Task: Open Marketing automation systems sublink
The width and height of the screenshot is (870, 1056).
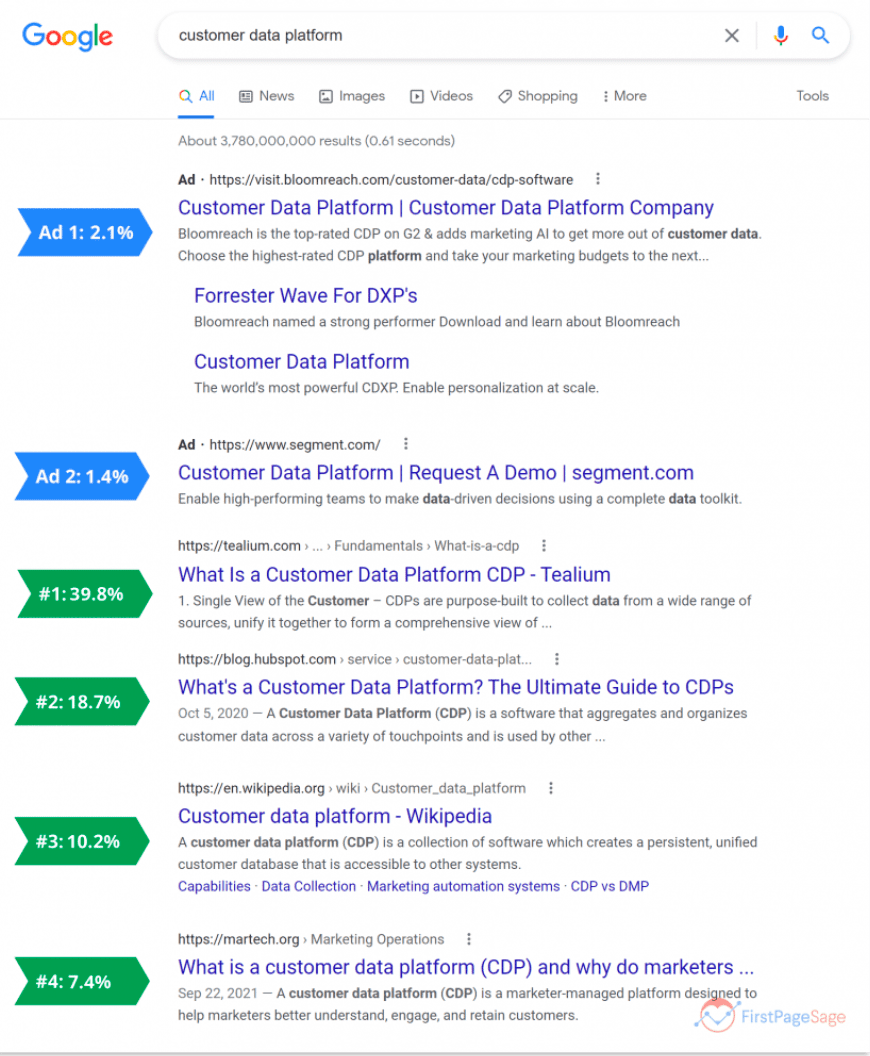Action: pos(463,887)
